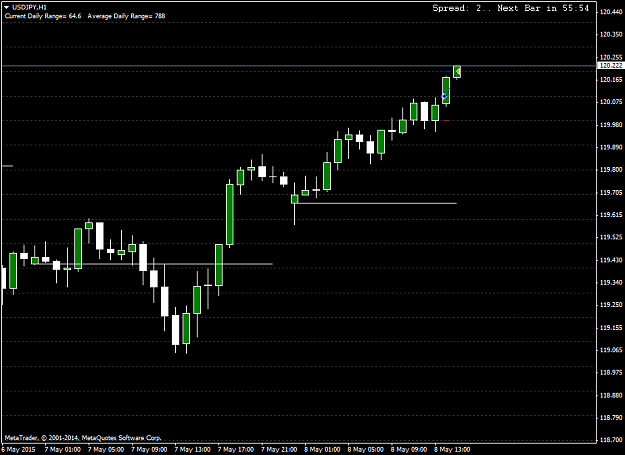
Task: Click the 7 May 09:00 time label
Action: click(149, 449)
